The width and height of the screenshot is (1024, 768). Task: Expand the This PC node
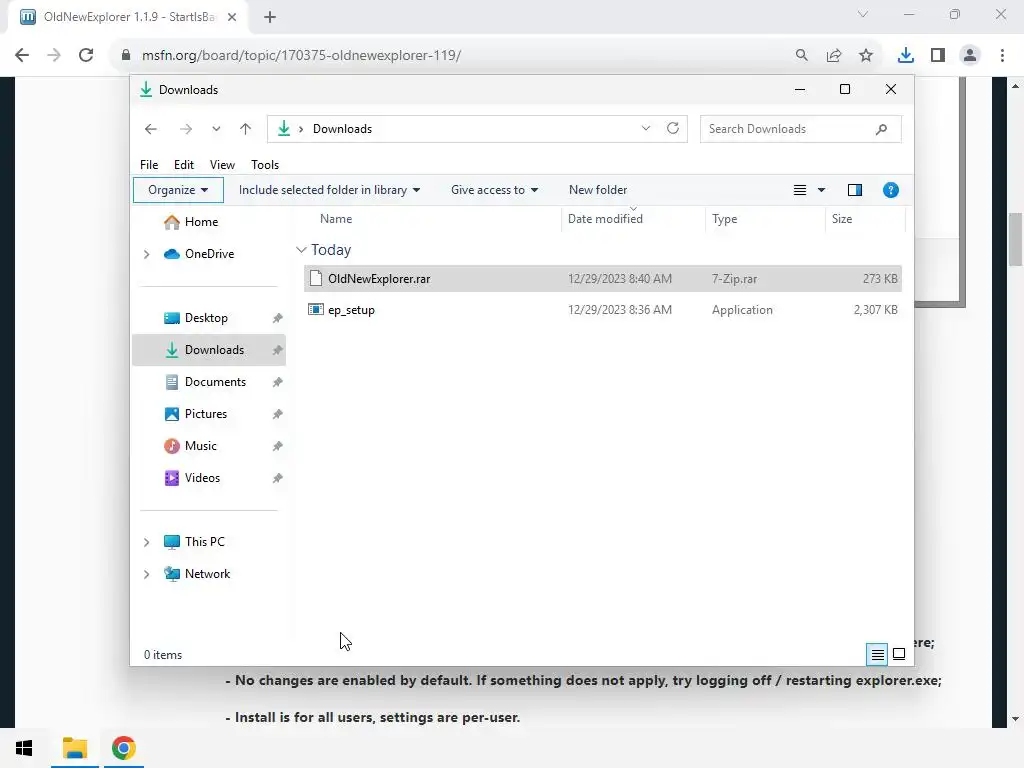click(146, 542)
